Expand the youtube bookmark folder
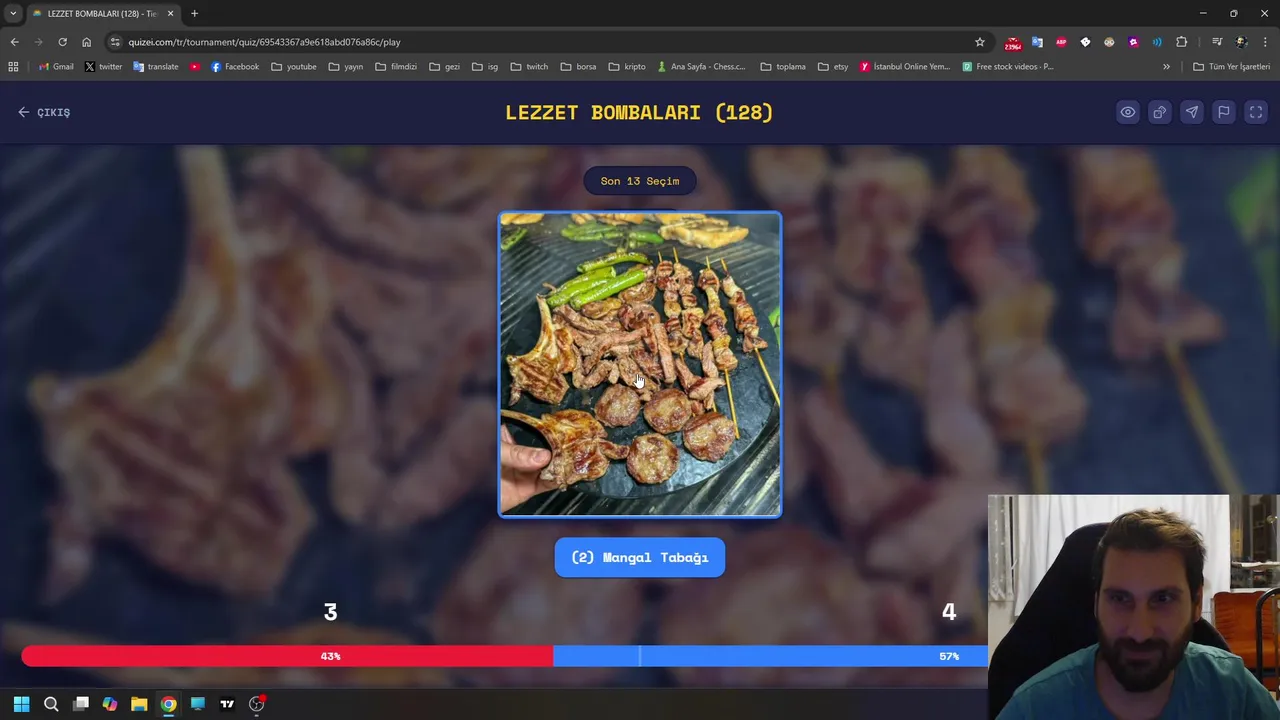The height and width of the screenshot is (720, 1280). [x=293, y=67]
